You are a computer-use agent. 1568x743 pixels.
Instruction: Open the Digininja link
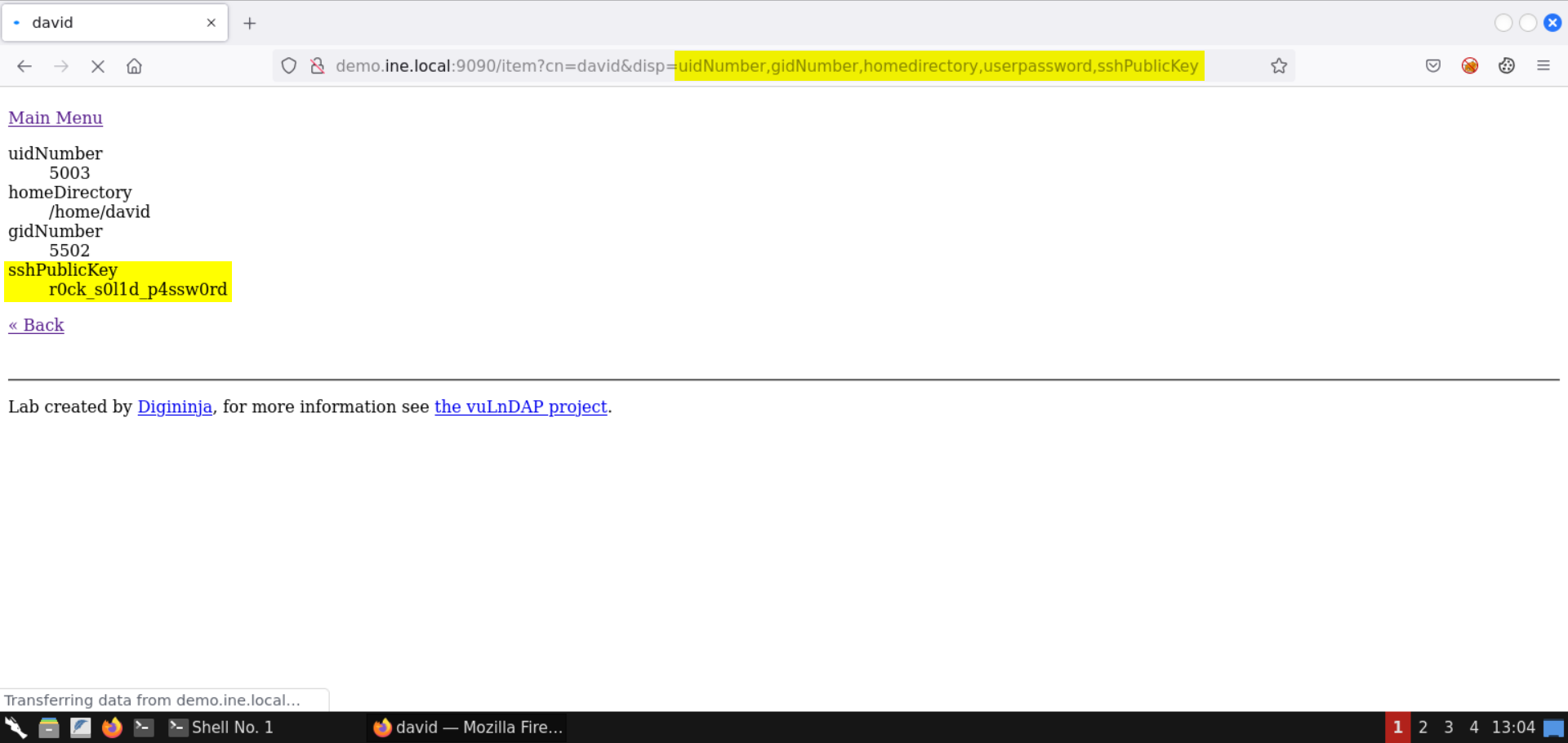[175, 407]
